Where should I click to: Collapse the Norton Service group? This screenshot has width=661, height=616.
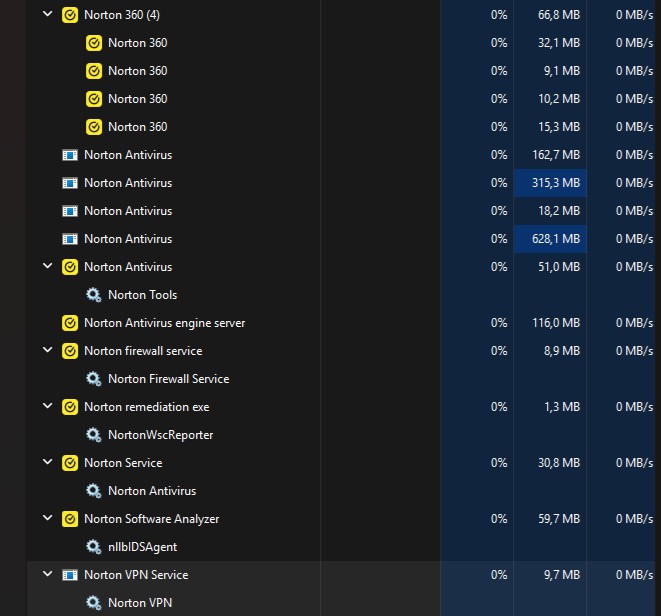pyautogui.click(x=48, y=462)
